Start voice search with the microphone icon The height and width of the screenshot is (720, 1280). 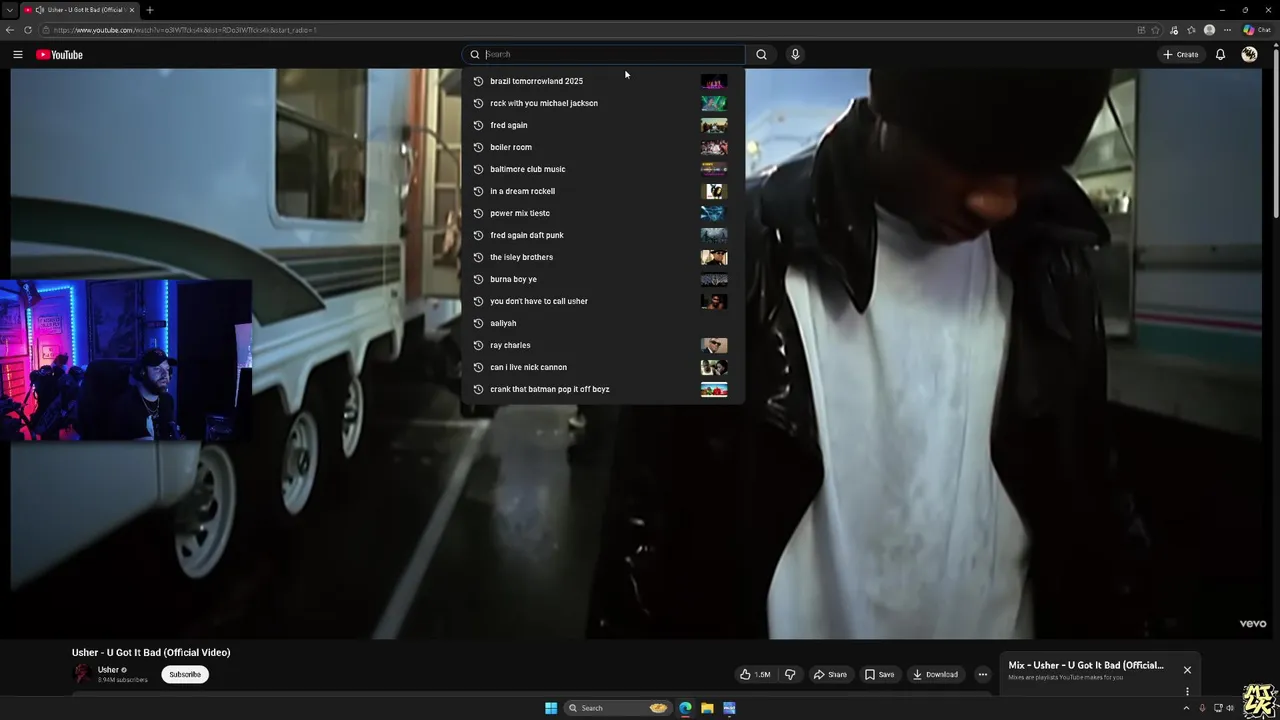tap(795, 54)
